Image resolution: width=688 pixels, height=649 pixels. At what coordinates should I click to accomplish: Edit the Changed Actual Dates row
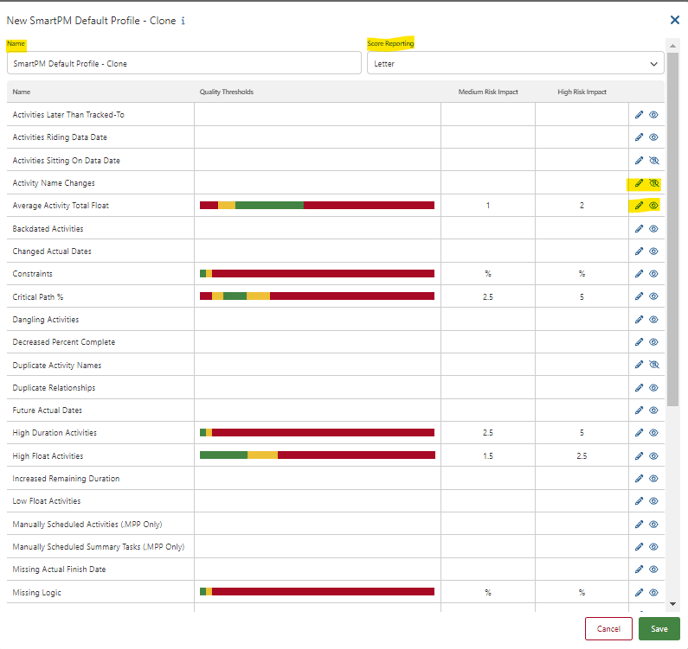point(639,251)
